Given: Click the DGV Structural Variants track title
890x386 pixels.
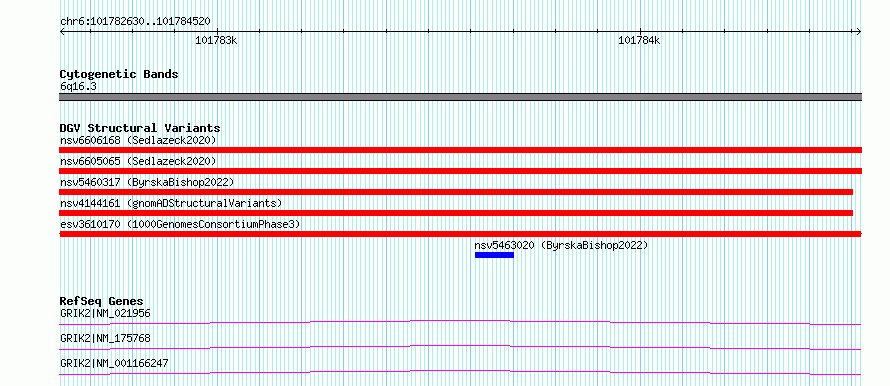Looking at the screenshot, I should tap(140, 128).
